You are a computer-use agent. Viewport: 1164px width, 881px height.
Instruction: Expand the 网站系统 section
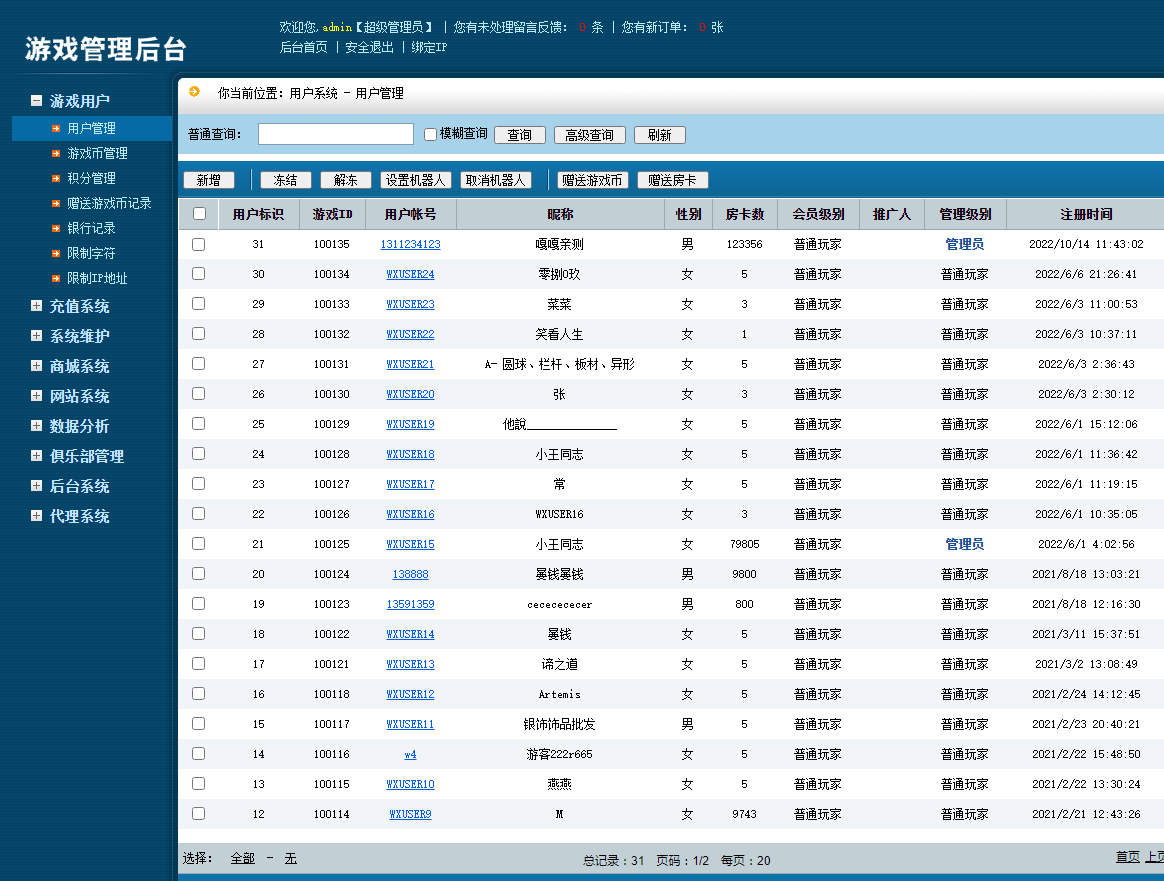point(36,396)
